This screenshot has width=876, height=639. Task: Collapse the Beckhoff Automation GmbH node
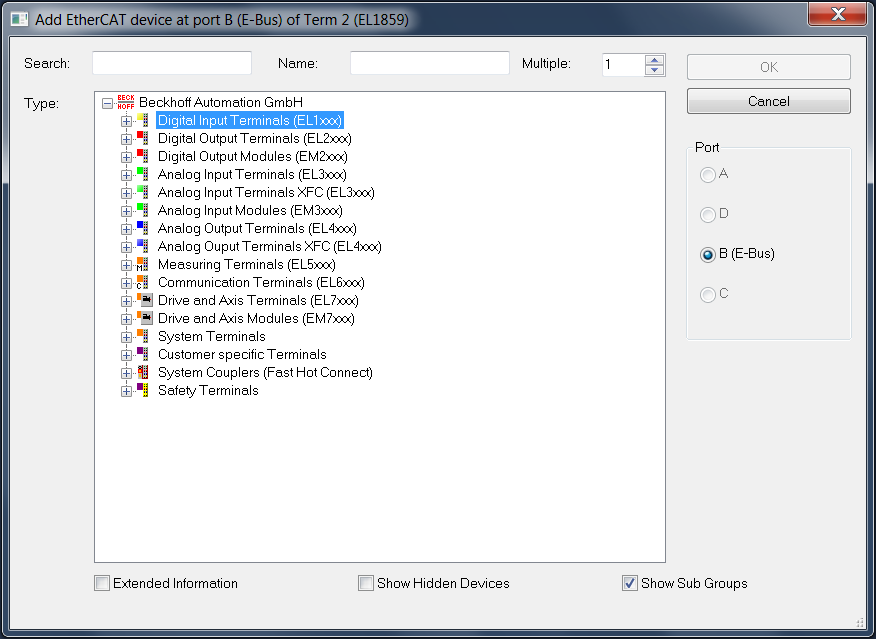click(x=107, y=103)
